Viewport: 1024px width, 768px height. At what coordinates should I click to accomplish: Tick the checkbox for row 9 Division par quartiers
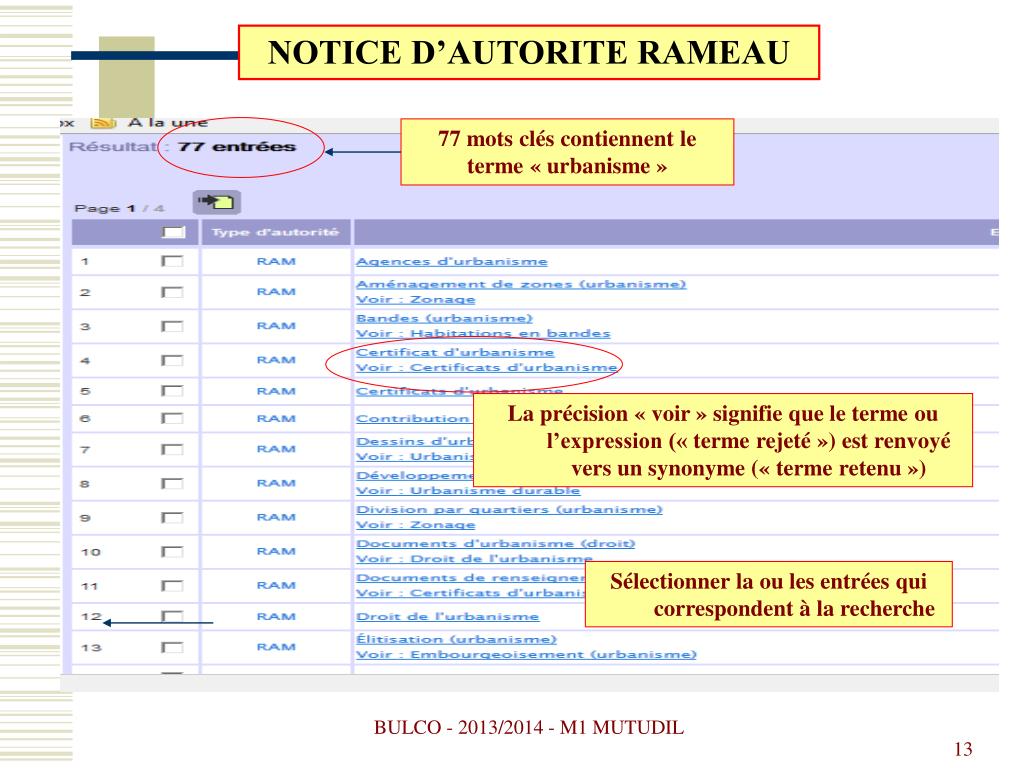click(x=172, y=518)
